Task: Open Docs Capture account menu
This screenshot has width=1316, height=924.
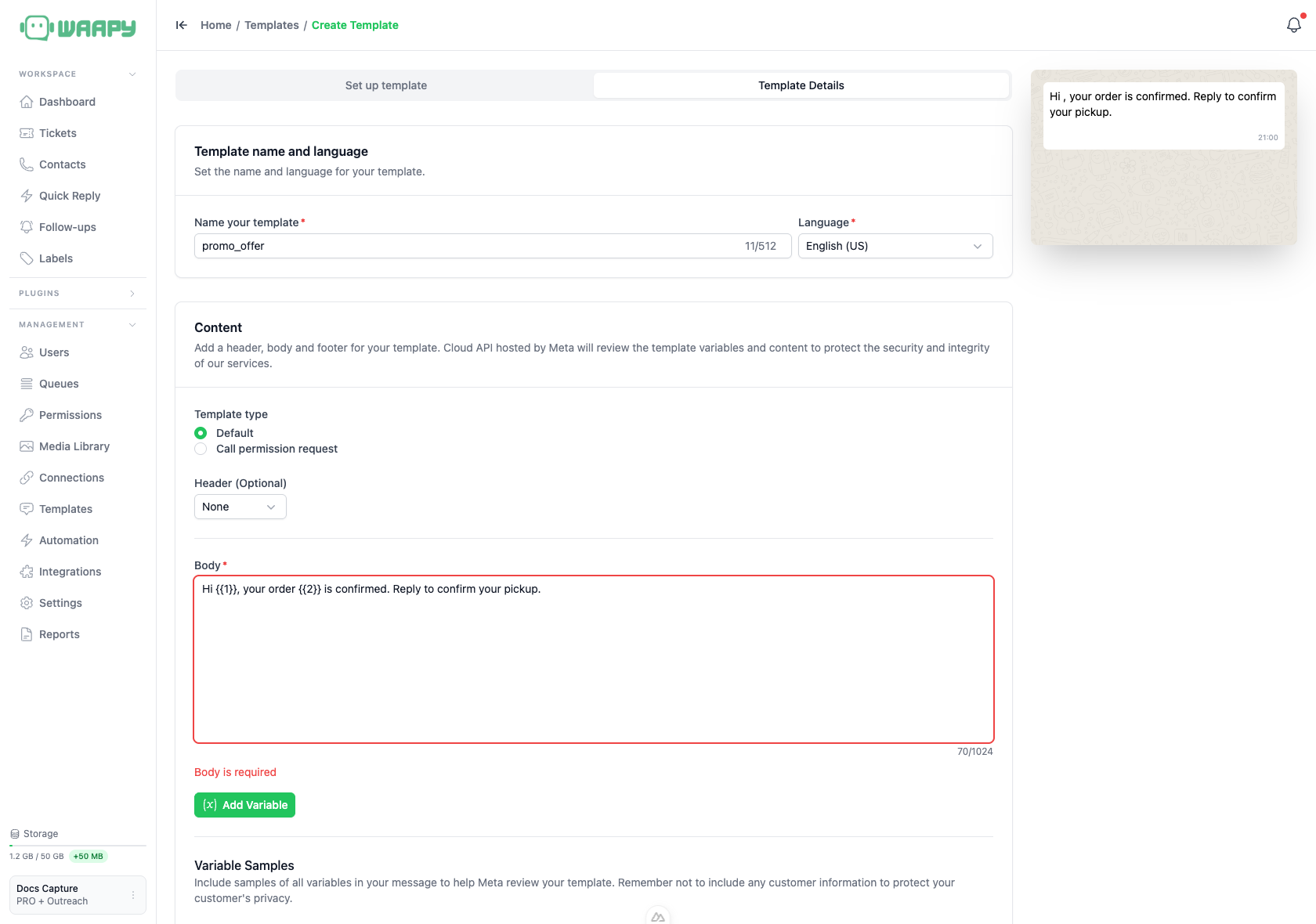Action: 78,895
